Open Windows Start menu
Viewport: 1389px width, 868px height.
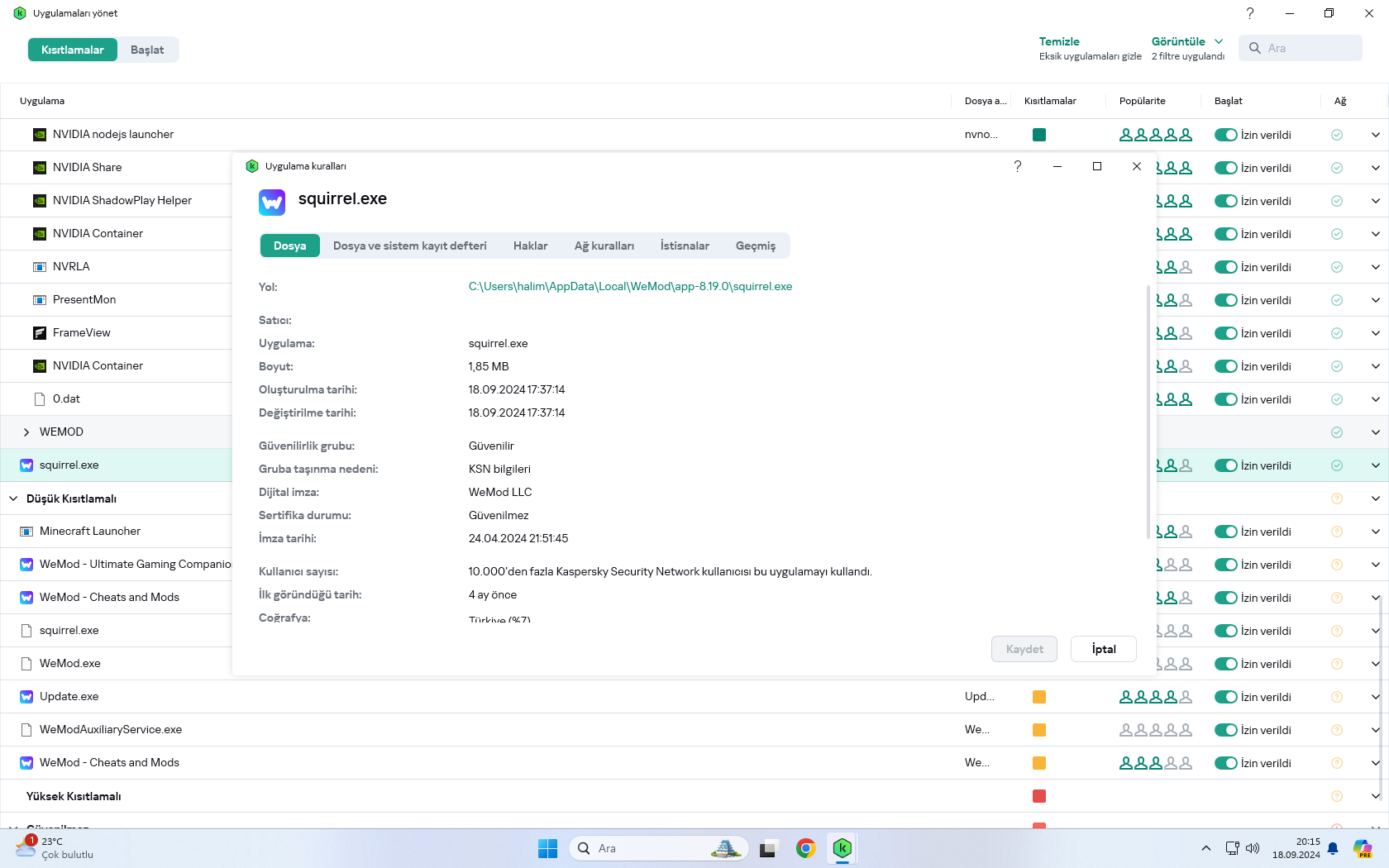pyautogui.click(x=547, y=848)
